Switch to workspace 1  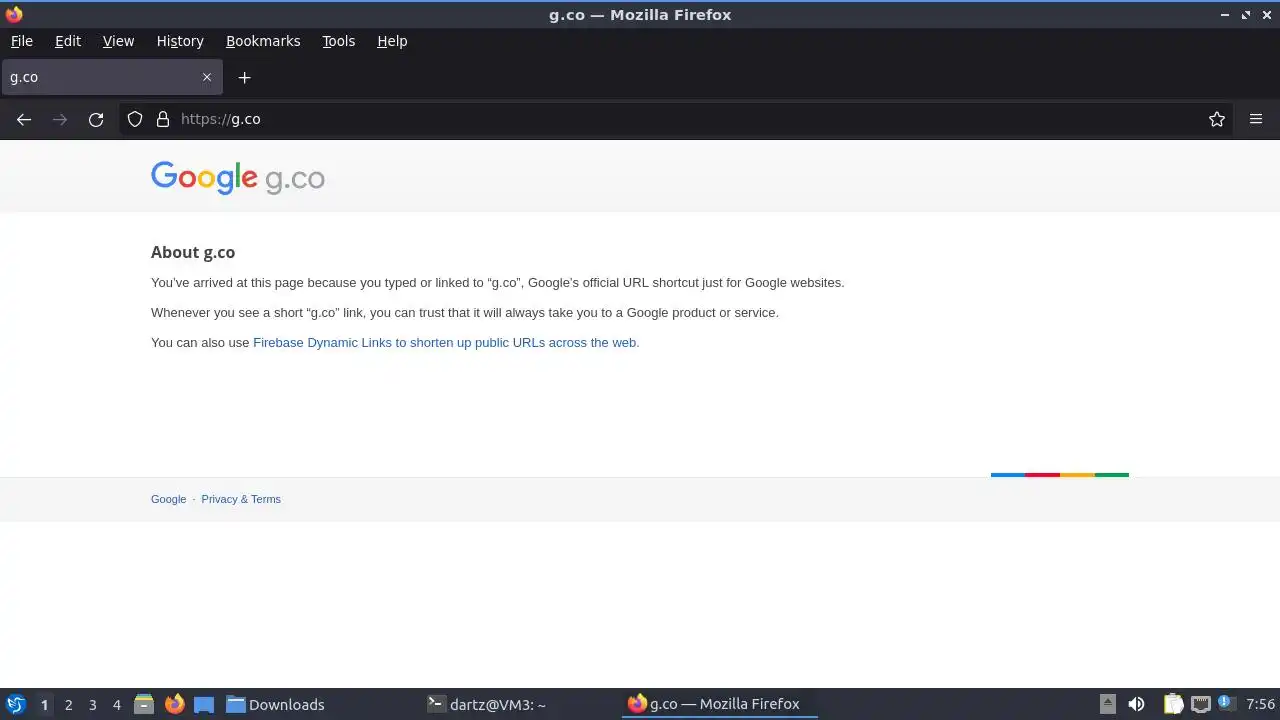tap(44, 705)
